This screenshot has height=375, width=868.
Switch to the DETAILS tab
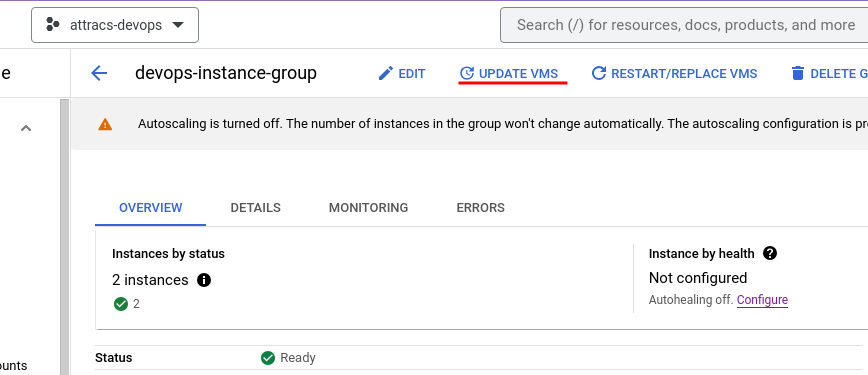256,208
